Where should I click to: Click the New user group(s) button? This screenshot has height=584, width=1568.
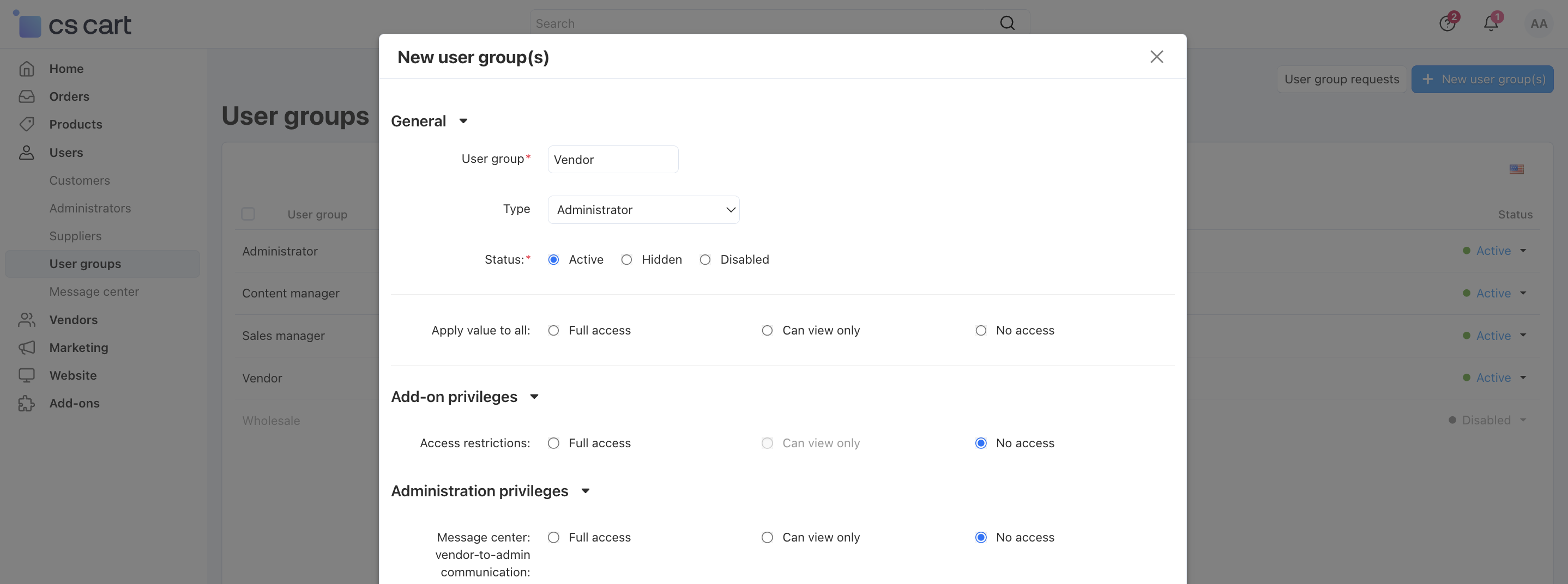(1482, 79)
